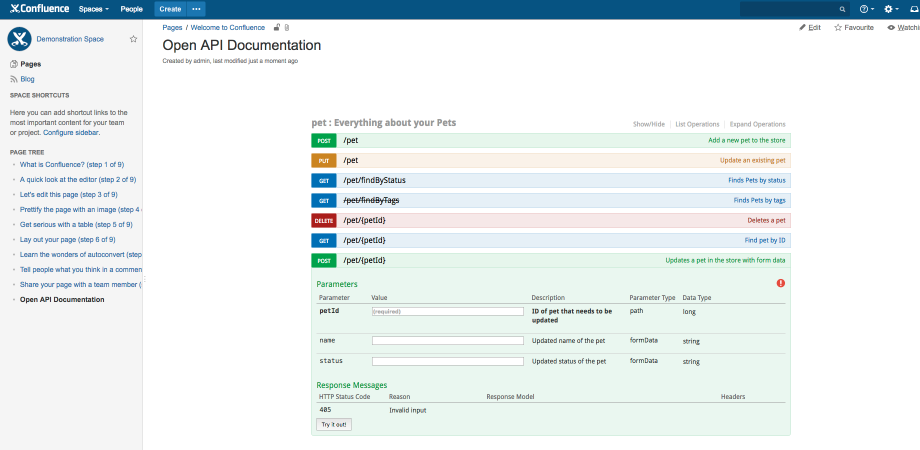Open Blog in the sidebar
Image resolution: width=920 pixels, height=450 pixels.
coord(27,79)
